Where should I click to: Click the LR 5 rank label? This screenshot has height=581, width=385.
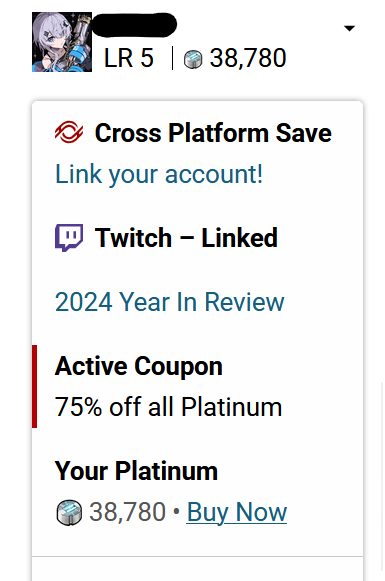[129, 58]
